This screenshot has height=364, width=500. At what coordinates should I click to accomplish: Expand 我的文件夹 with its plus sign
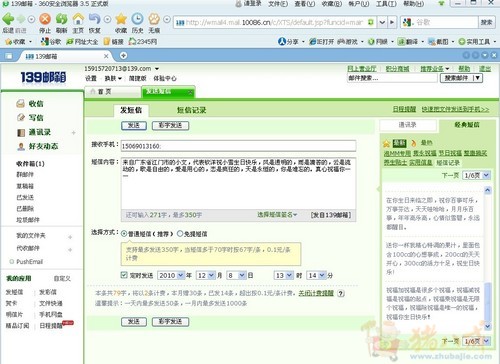point(70,237)
